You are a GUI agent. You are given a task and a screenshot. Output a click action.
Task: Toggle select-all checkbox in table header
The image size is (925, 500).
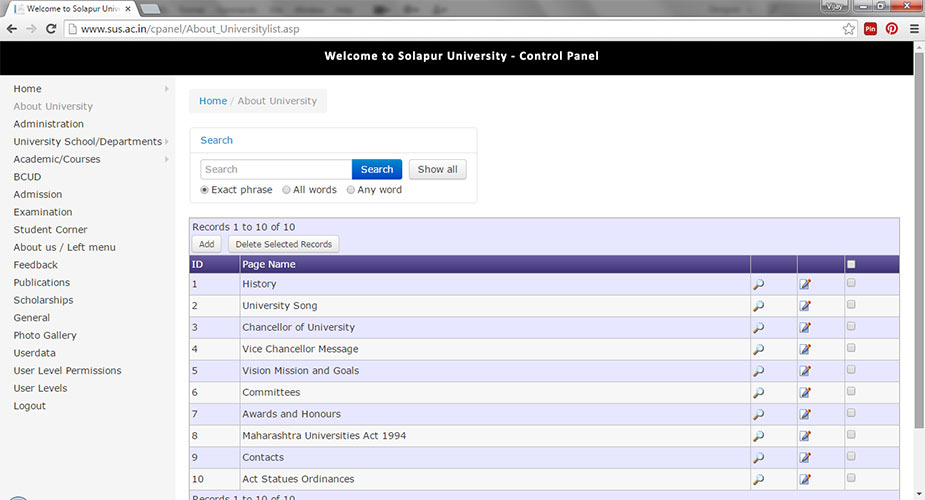tap(851, 264)
